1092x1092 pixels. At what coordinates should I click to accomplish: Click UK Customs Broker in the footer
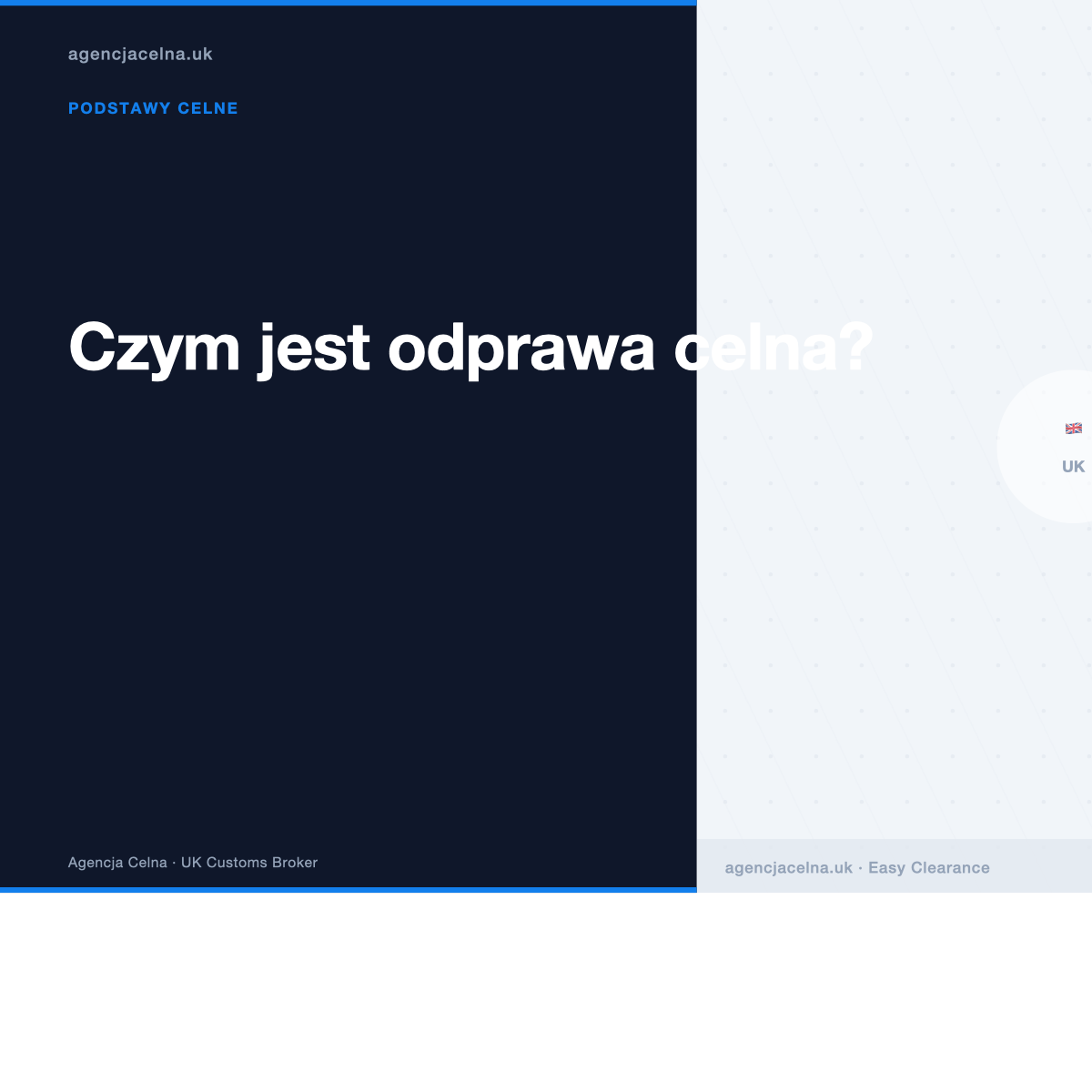249,863
